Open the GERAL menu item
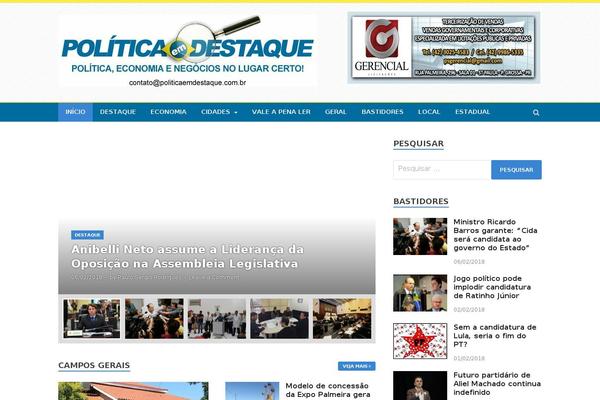The width and height of the screenshot is (600, 400). point(336,112)
